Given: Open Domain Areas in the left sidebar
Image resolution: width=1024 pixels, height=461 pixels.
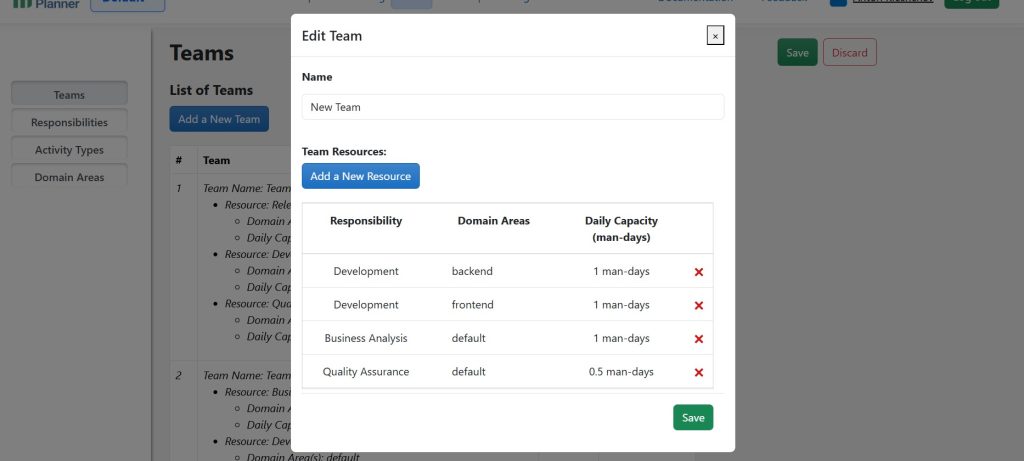Looking at the screenshot, I should pos(69,177).
